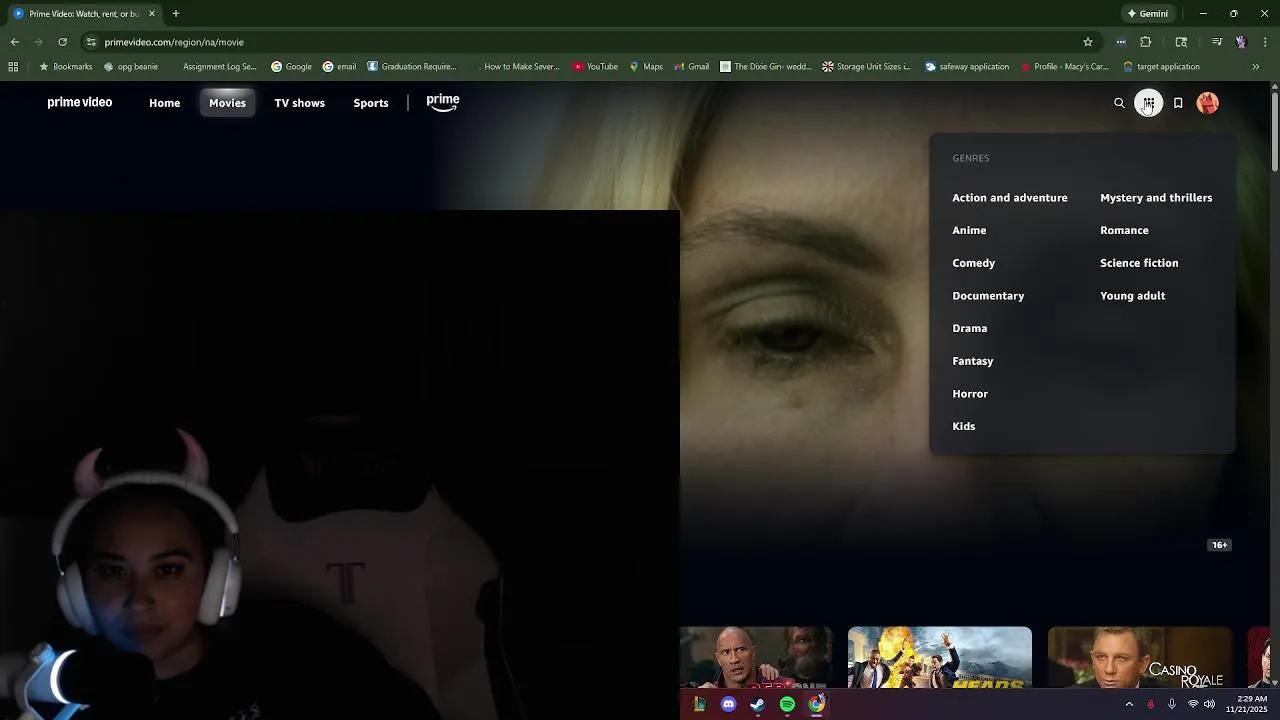Open Gemini in Chrome
The height and width of the screenshot is (720, 1280).
pyautogui.click(x=1147, y=14)
